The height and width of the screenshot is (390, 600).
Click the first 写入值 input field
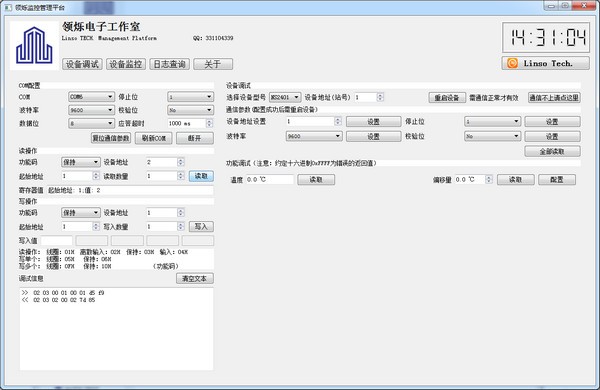(x=57, y=241)
